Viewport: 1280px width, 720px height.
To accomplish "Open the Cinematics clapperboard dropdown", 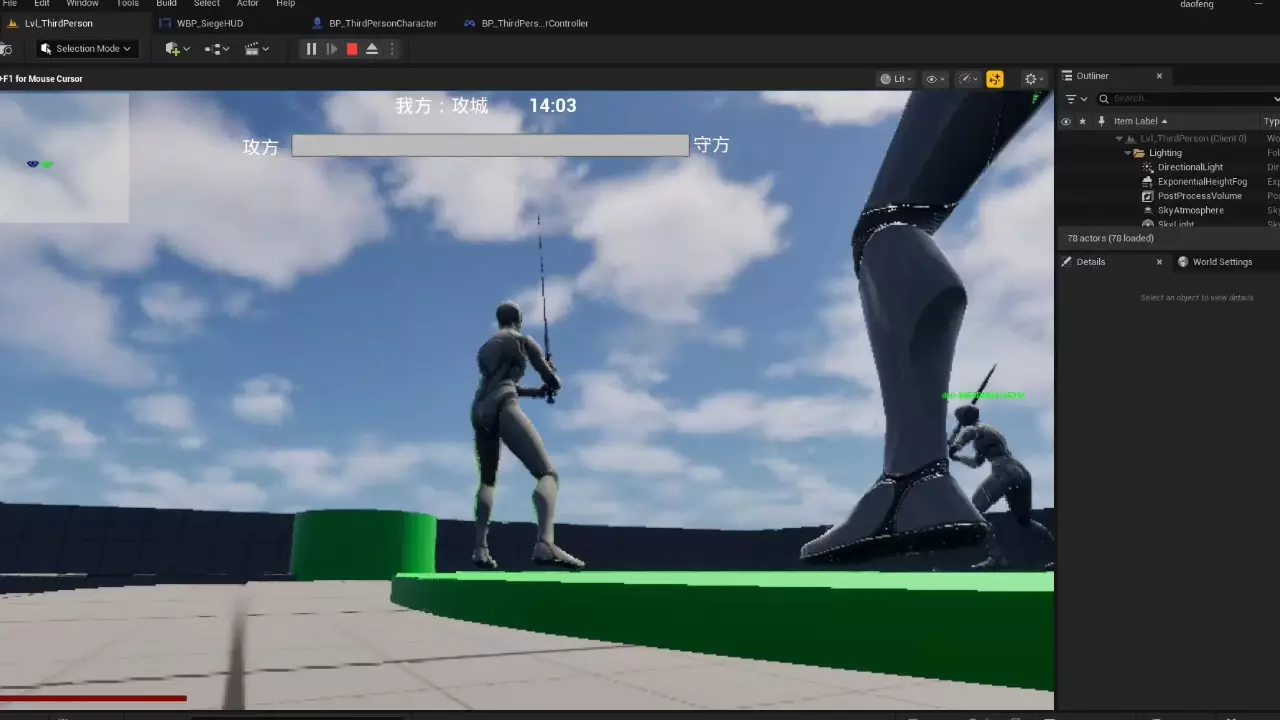I will point(257,48).
